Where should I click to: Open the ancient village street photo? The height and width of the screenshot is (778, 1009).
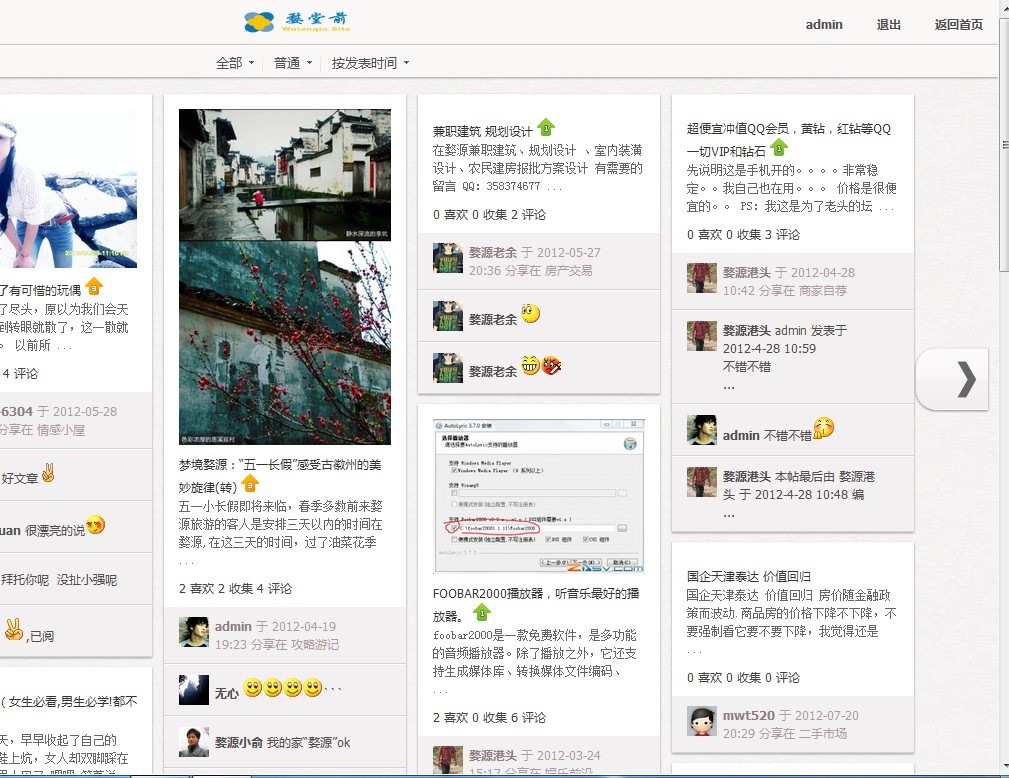click(284, 174)
